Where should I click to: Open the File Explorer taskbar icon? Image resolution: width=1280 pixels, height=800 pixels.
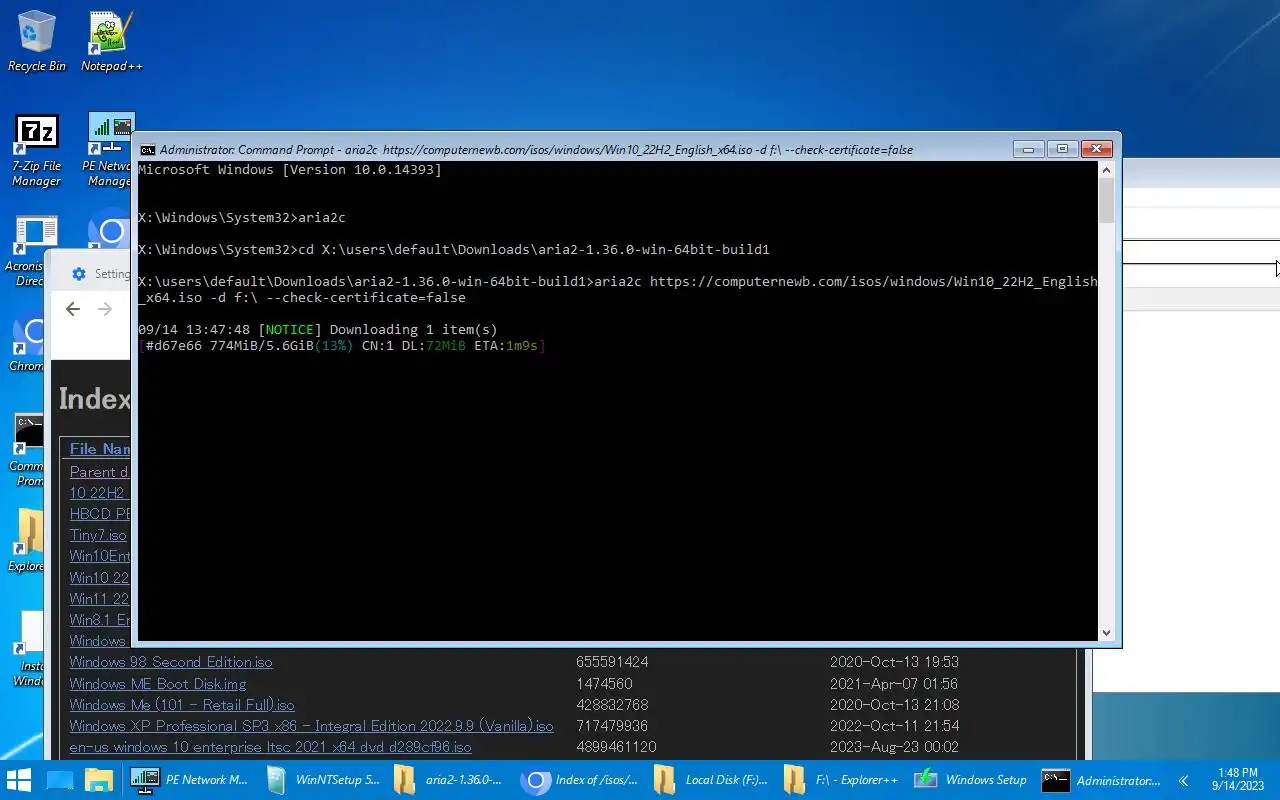(98, 780)
